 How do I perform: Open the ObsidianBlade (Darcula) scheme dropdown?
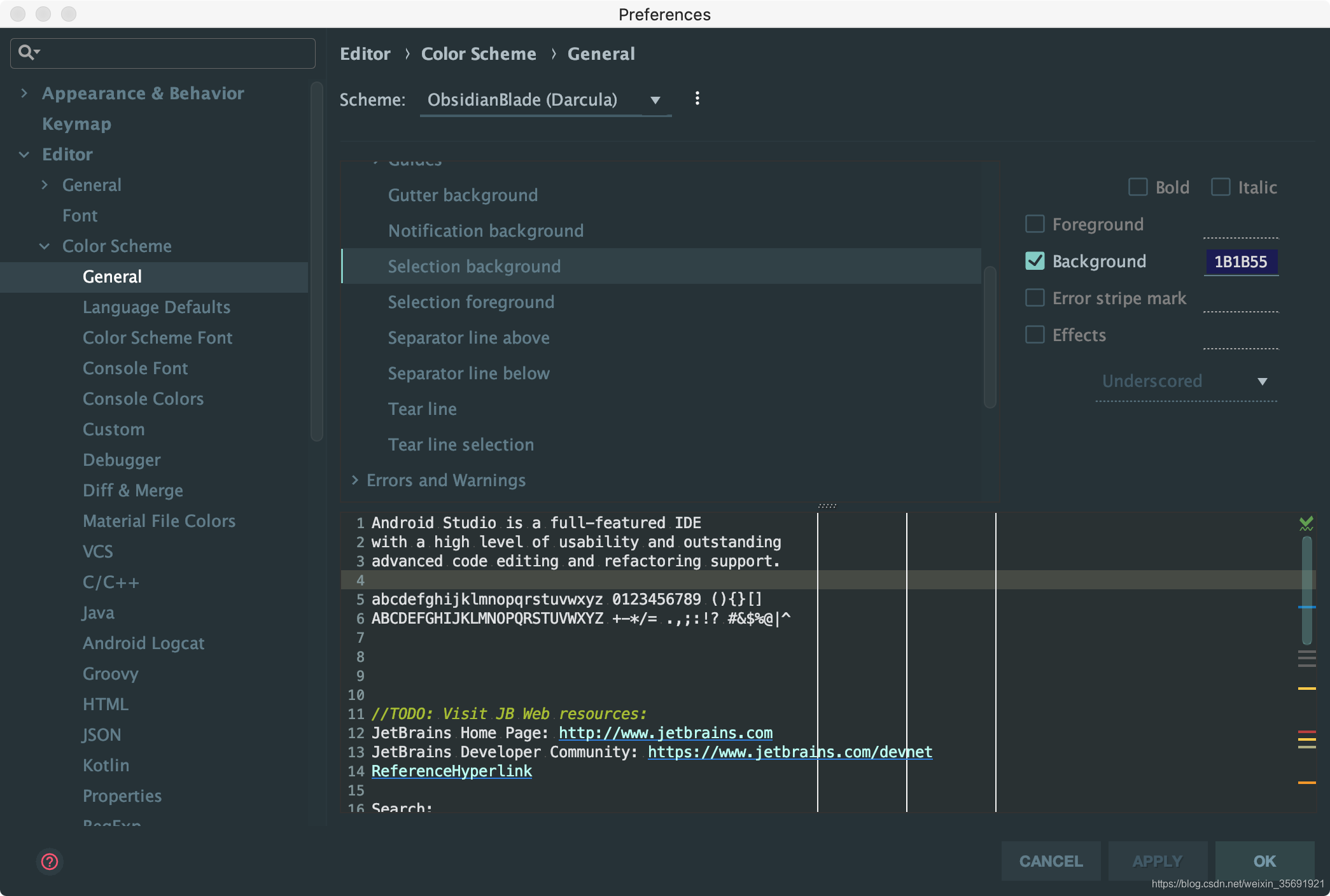pos(545,100)
